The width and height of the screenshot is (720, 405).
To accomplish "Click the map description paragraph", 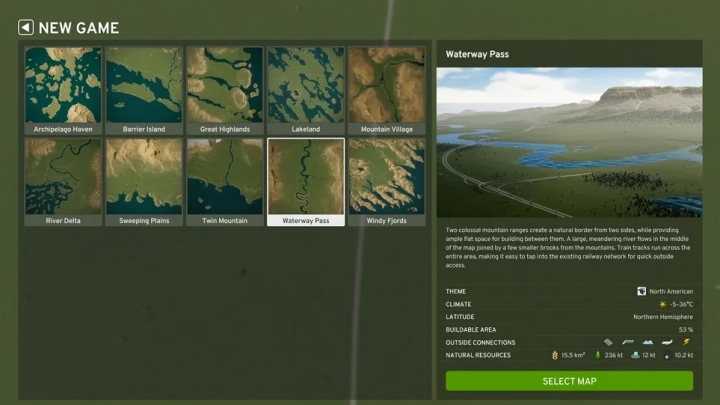I will tap(568, 248).
